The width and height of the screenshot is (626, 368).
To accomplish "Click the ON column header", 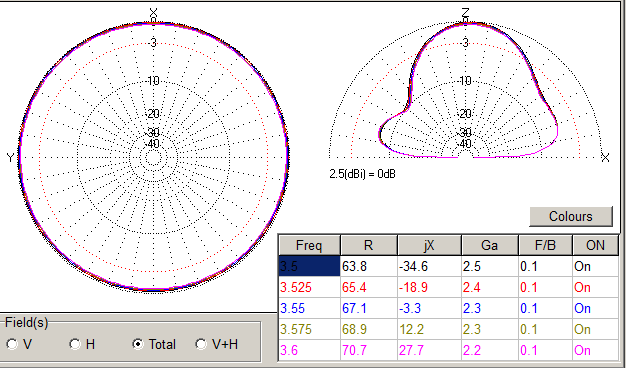I will pos(595,245).
